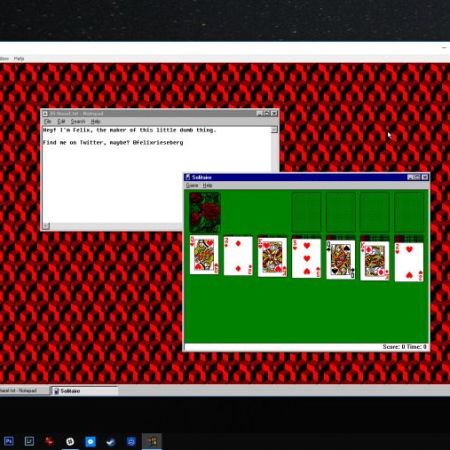The width and height of the screenshot is (450, 450).
Task: Open the Help menu in Notepad
Action: tap(96, 121)
